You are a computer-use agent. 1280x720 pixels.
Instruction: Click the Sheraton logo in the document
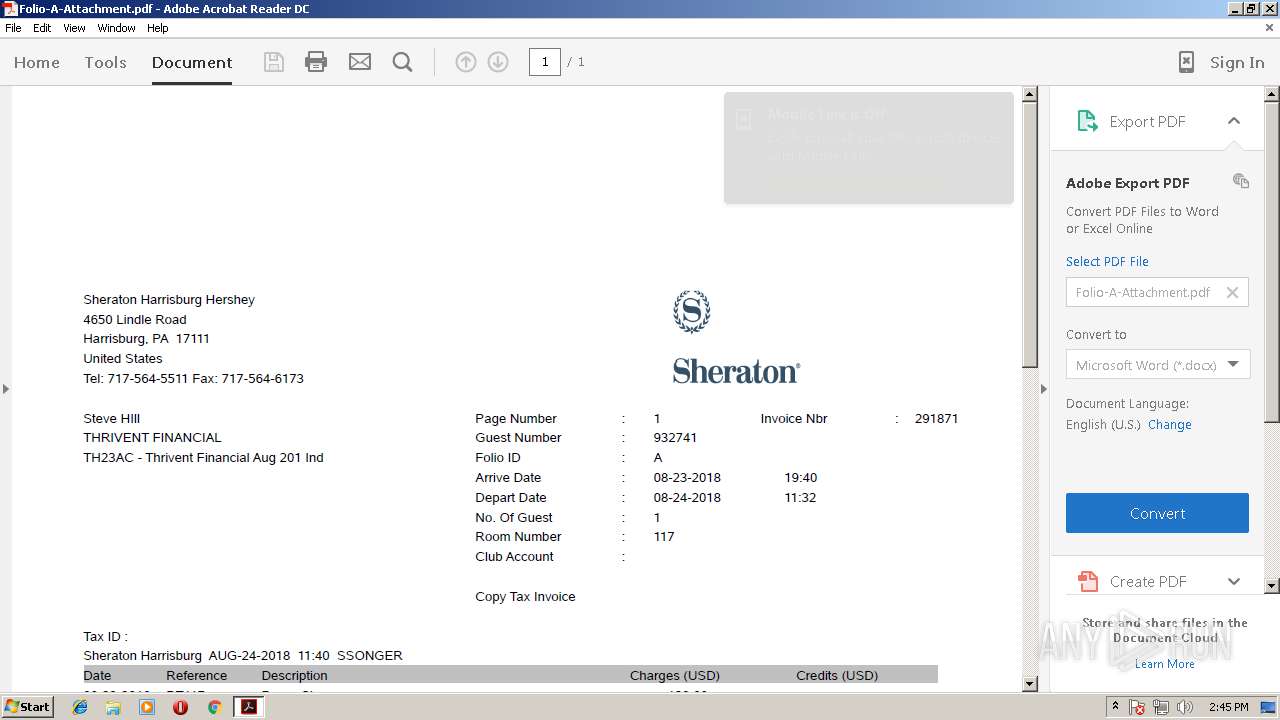tap(736, 337)
